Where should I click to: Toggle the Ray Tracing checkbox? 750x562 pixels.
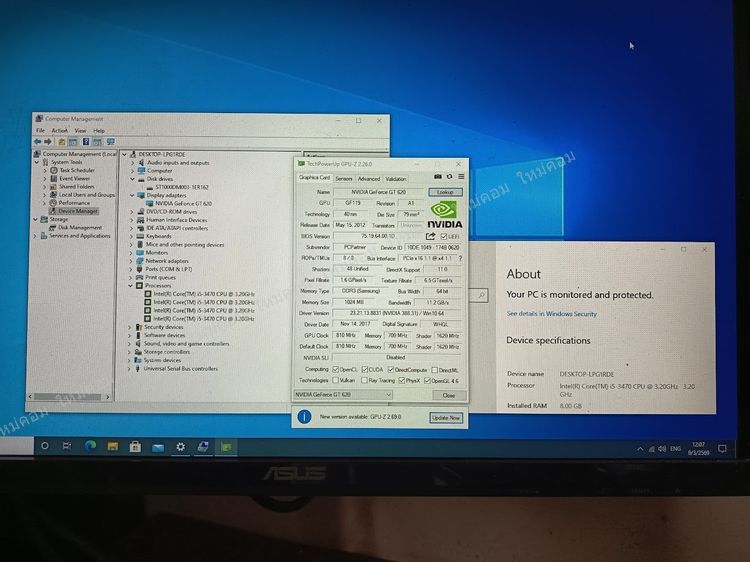[x=364, y=381]
